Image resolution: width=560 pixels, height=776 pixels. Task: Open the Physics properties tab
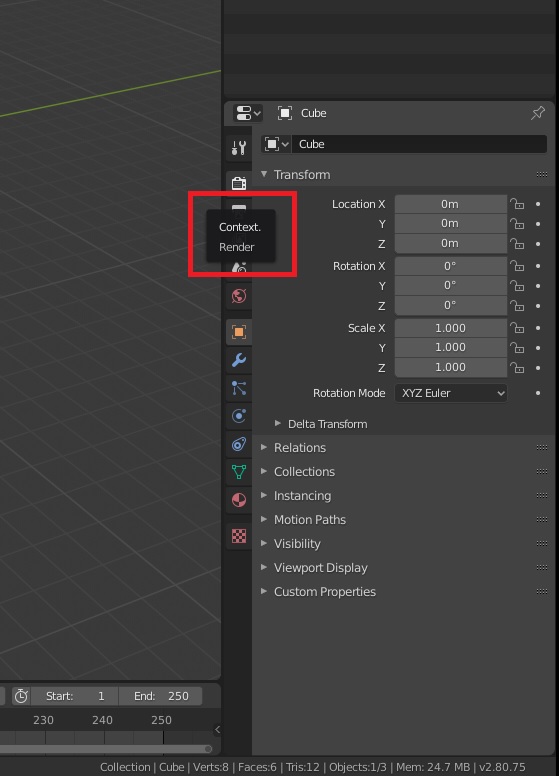pyautogui.click(x=239, y=416)
